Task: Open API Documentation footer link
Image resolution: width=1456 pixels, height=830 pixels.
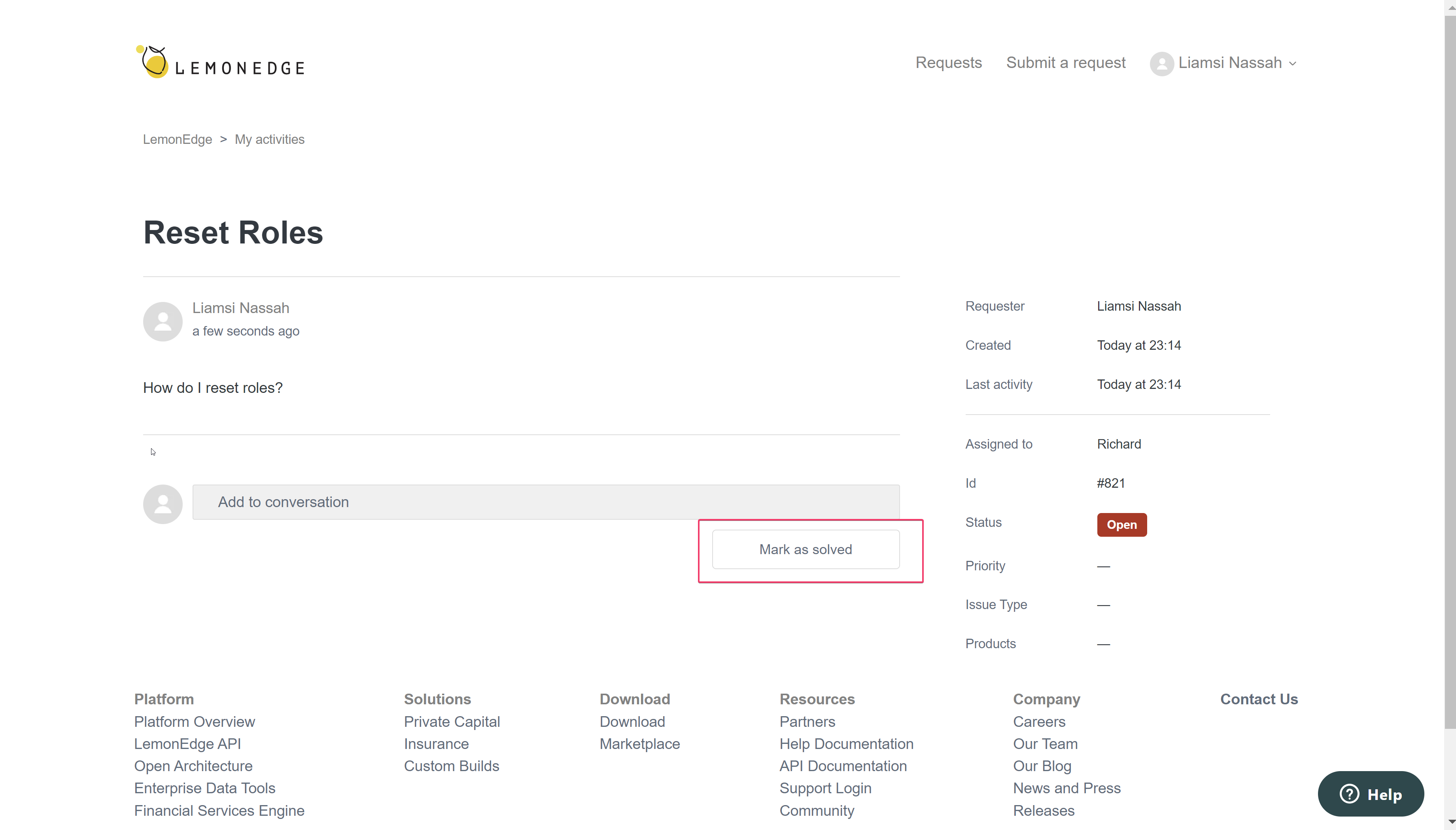Action: (x=843, y=766)
